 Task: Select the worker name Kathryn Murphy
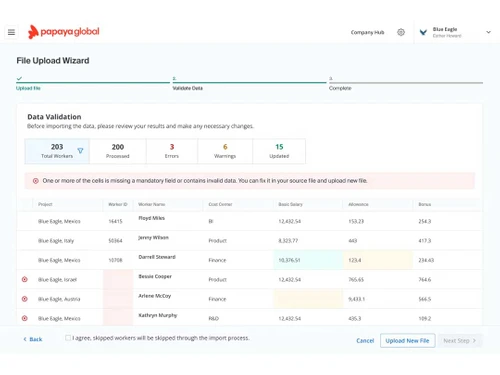click(158, 315)
